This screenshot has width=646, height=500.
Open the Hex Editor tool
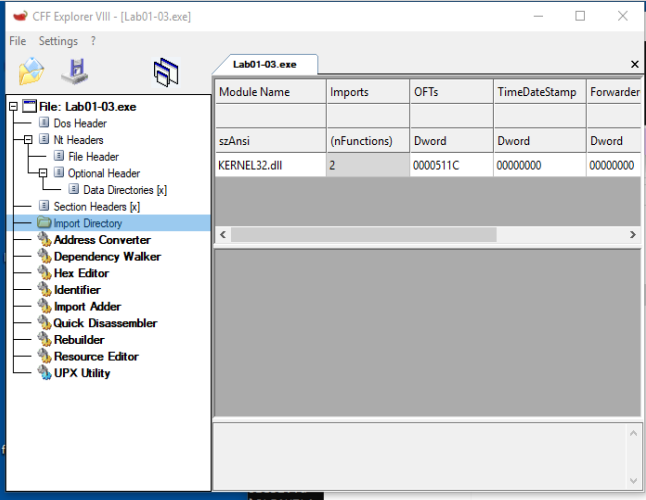click(82, 273)
